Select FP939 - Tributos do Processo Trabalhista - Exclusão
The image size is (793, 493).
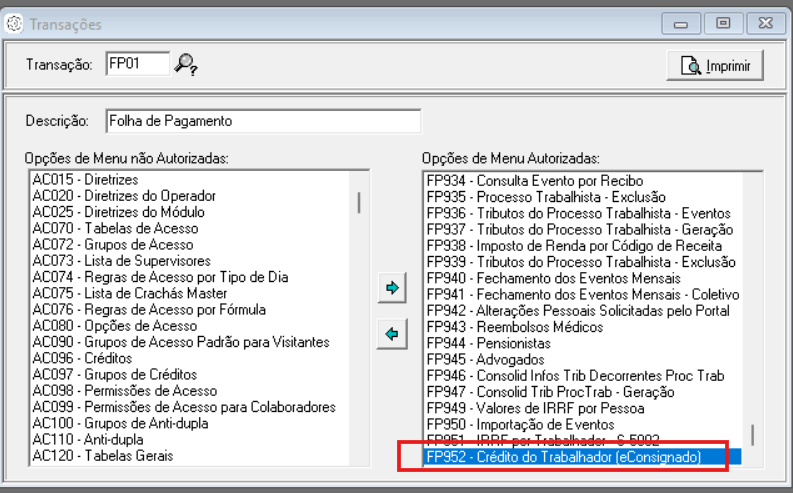point(581,262)
